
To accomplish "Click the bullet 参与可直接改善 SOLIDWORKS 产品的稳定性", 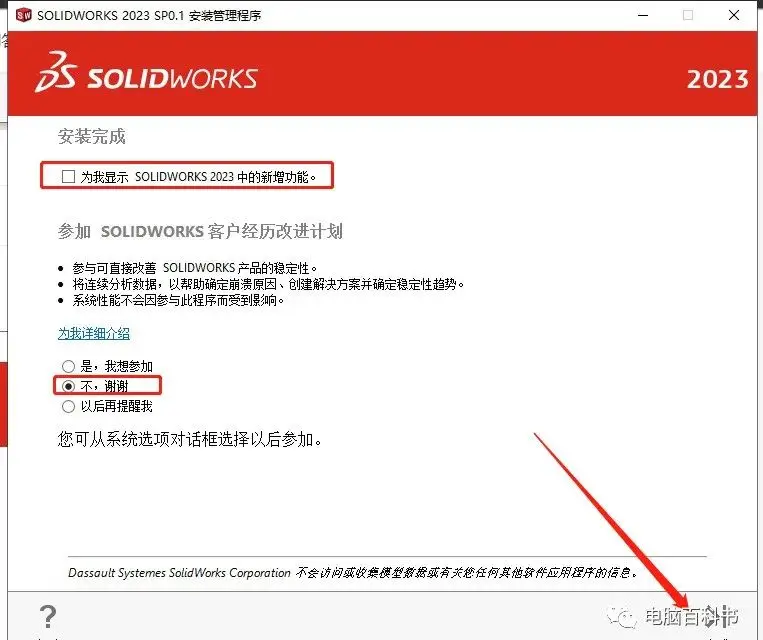I will 195,268.
